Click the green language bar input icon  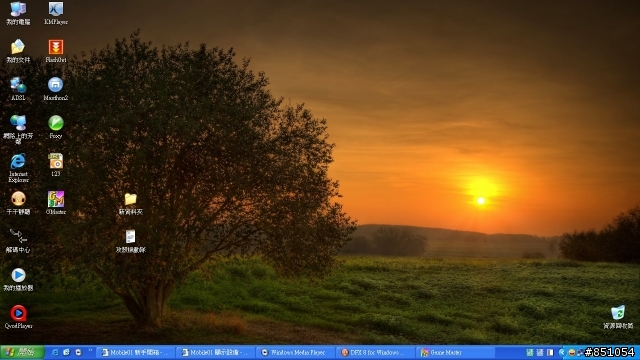click(x=530, y=352)
